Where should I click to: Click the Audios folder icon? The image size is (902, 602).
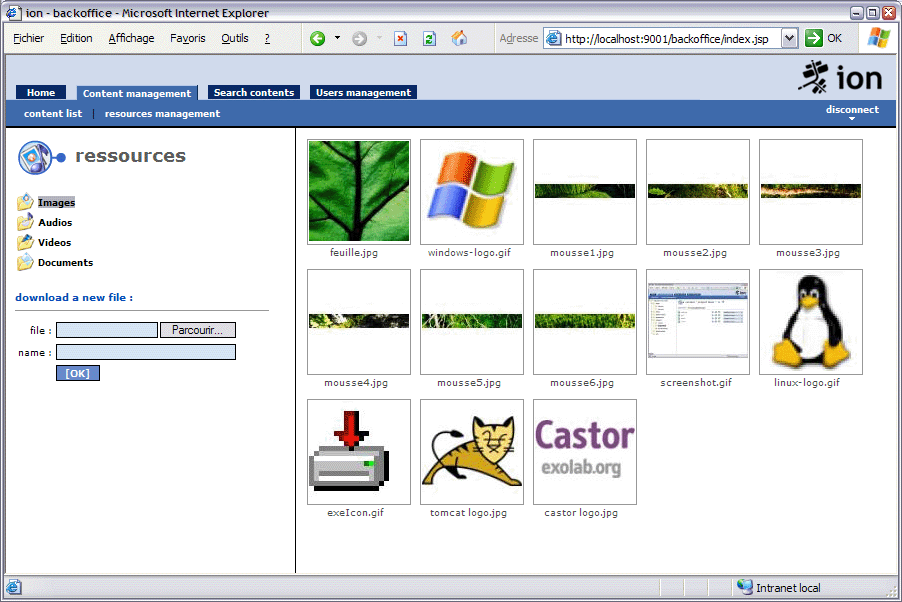coord(25,222)
